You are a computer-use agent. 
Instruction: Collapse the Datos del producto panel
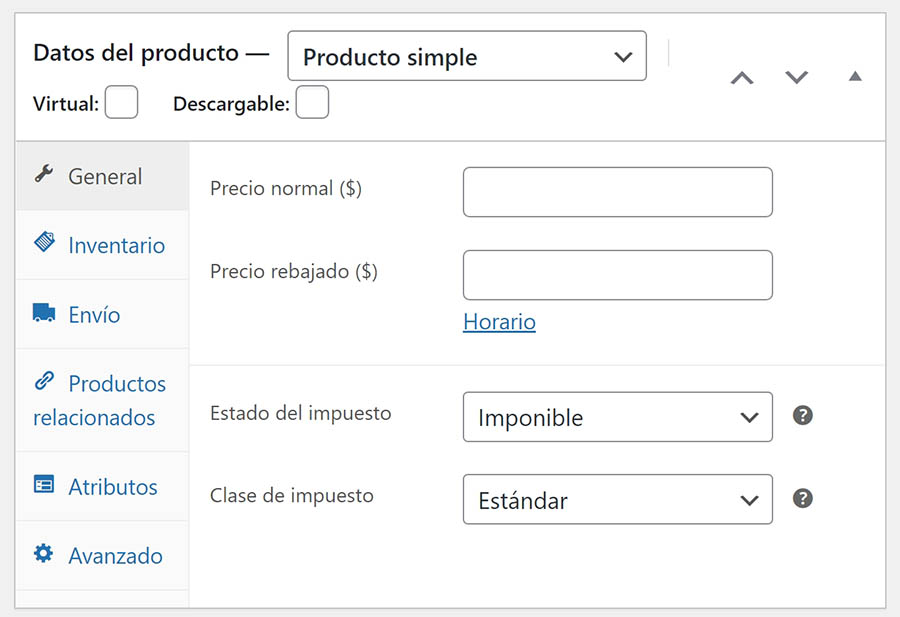pos(855,76)
